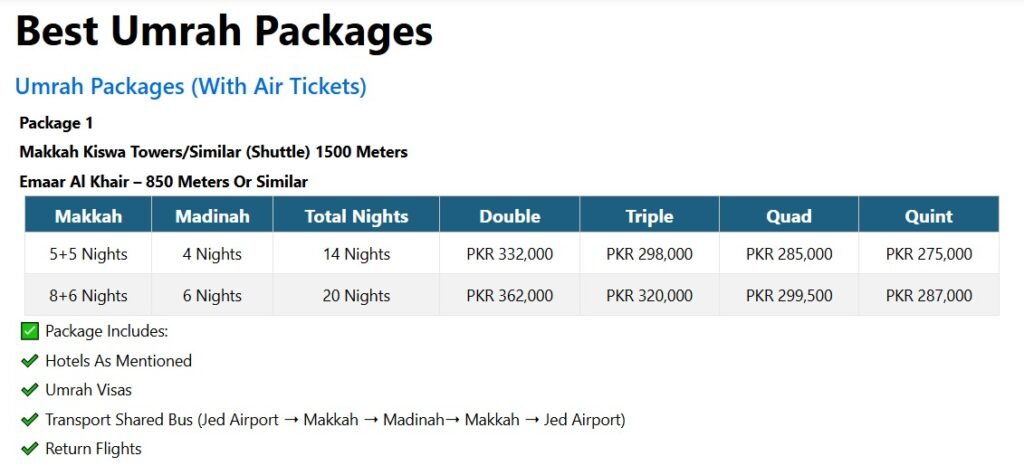Click the Makkah Kiswa Towers hotel line
The image size is (1024, 475).
click(x=214, y=152)
